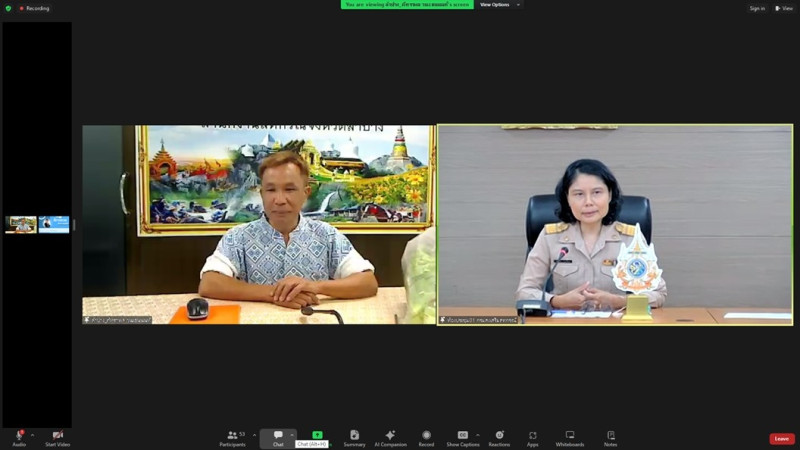Open the View Options dropdown
Image resolution: width=800 pixels, height=450 pixels.
498,5
